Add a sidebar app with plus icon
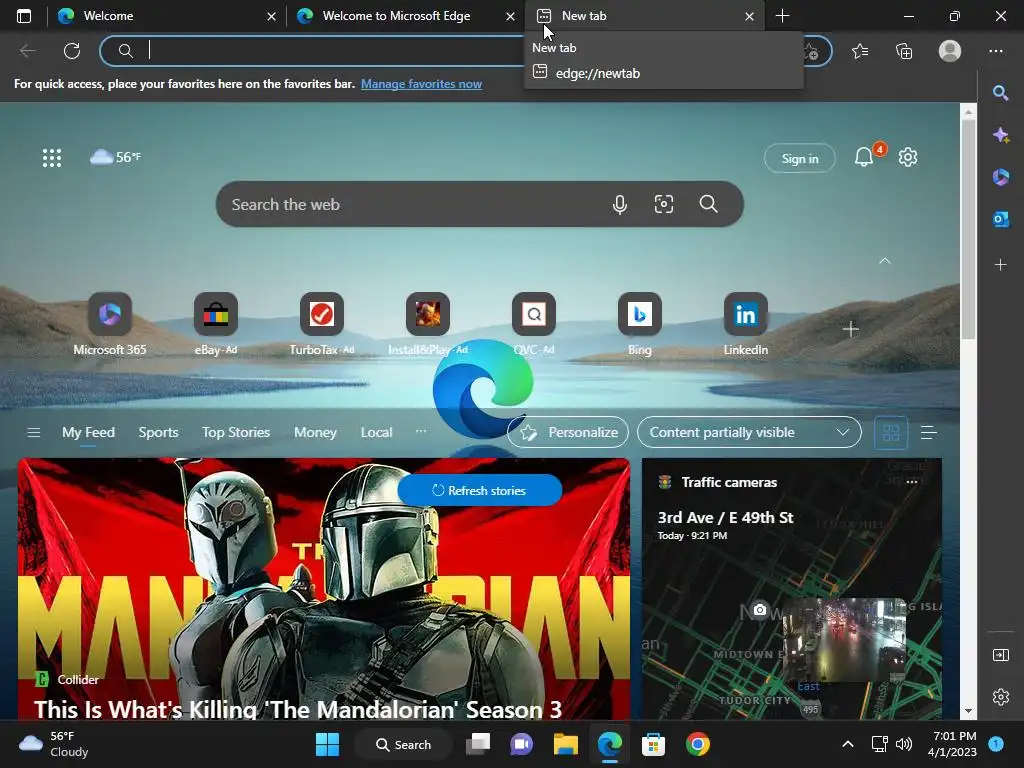 [1000, 264]
